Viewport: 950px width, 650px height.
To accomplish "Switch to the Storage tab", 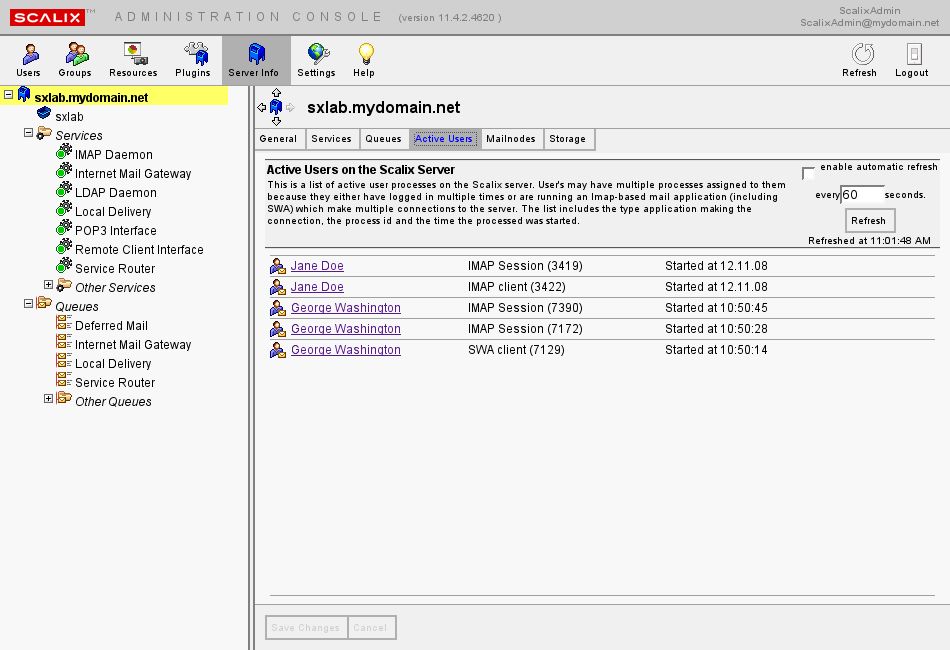I will (567, 139).
